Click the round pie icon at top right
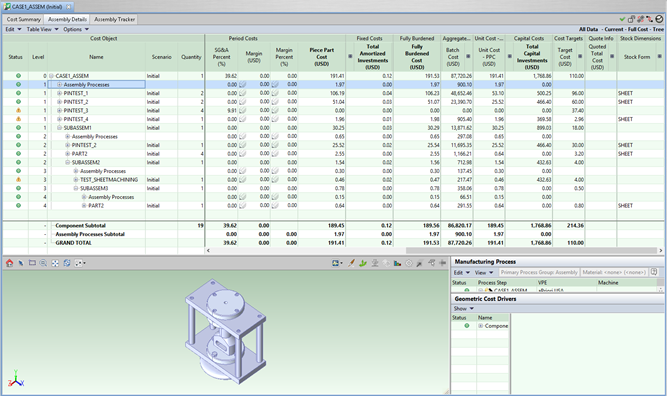The width and height of the screenshot is (667, 396). [x=659, y=19]
